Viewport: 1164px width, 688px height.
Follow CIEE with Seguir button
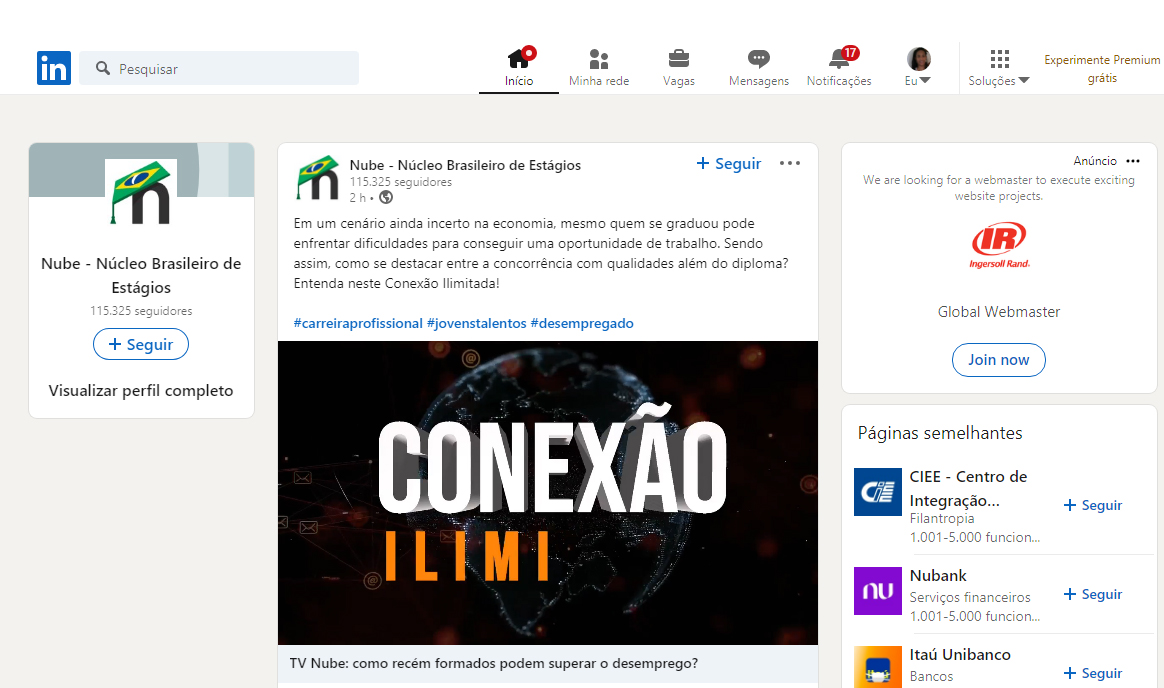[1093, 505]
